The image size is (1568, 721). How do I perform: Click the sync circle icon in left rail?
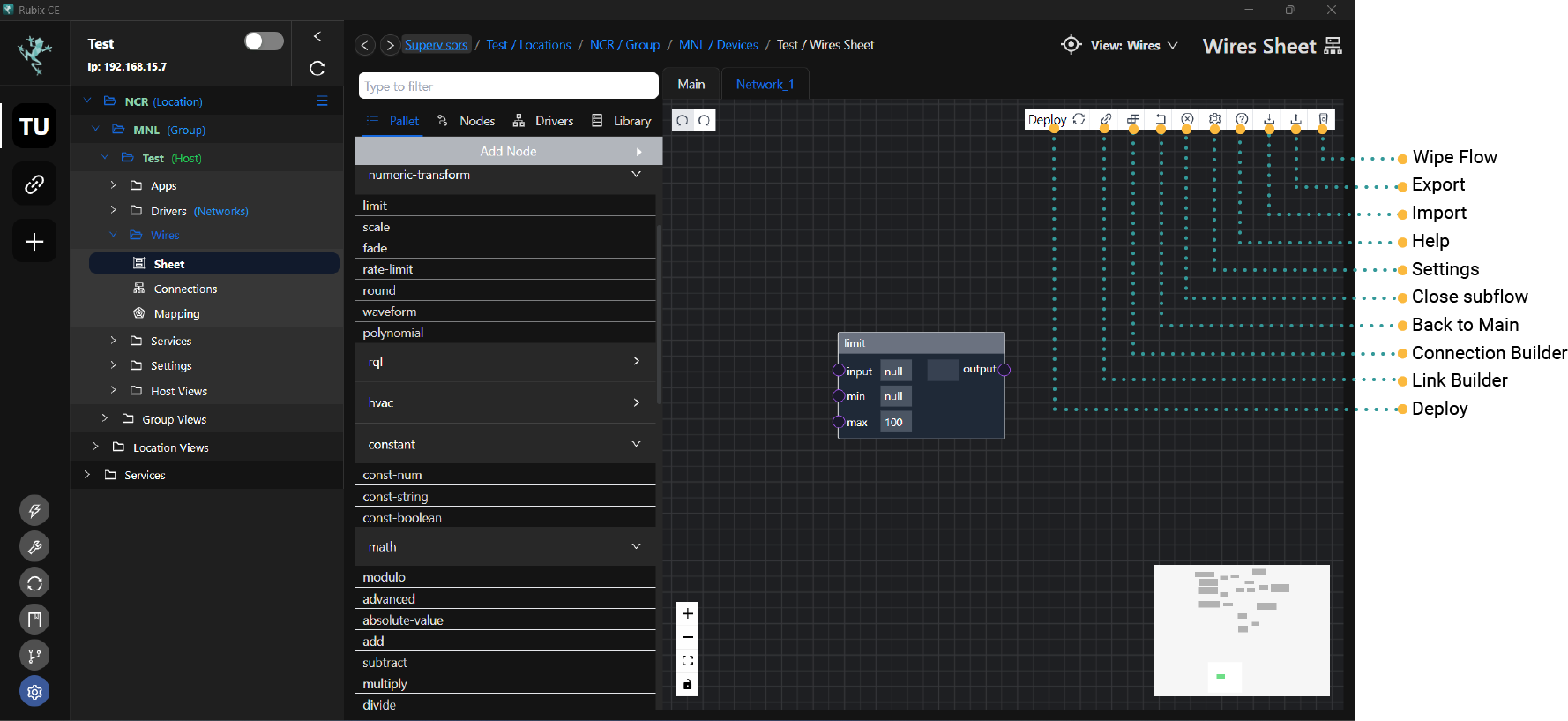(x=34, y=583)
